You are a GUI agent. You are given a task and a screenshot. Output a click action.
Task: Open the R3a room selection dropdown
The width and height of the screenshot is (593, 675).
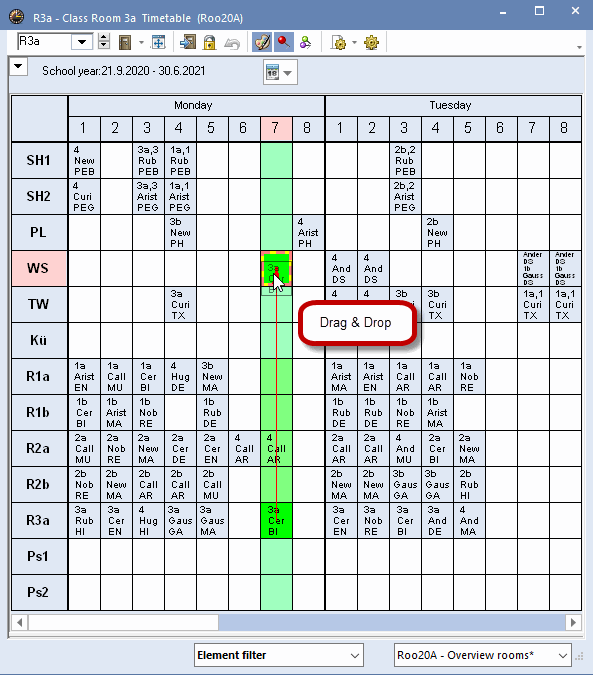[82, 42]
